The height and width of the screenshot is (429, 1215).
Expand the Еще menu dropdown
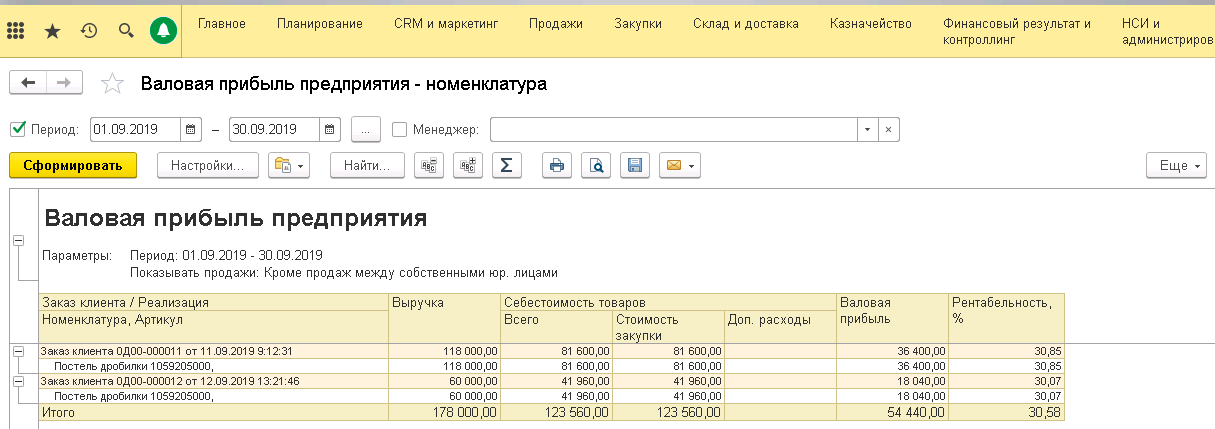pos(1176,166)
